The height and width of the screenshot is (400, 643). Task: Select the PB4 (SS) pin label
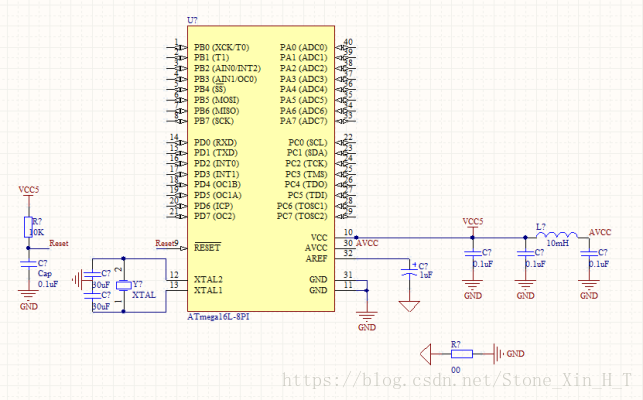(210, 89)
